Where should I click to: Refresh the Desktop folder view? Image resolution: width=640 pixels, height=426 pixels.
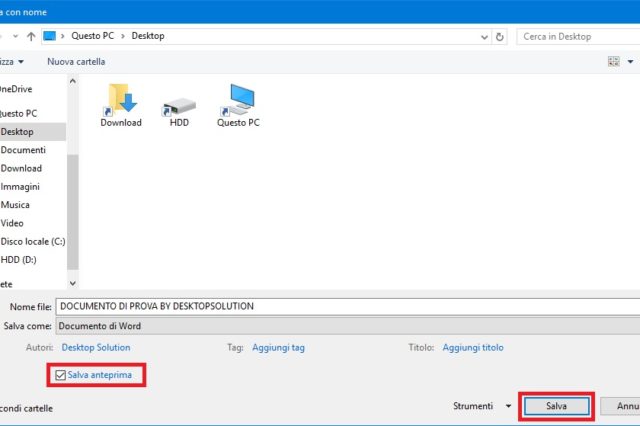[499, 37]
